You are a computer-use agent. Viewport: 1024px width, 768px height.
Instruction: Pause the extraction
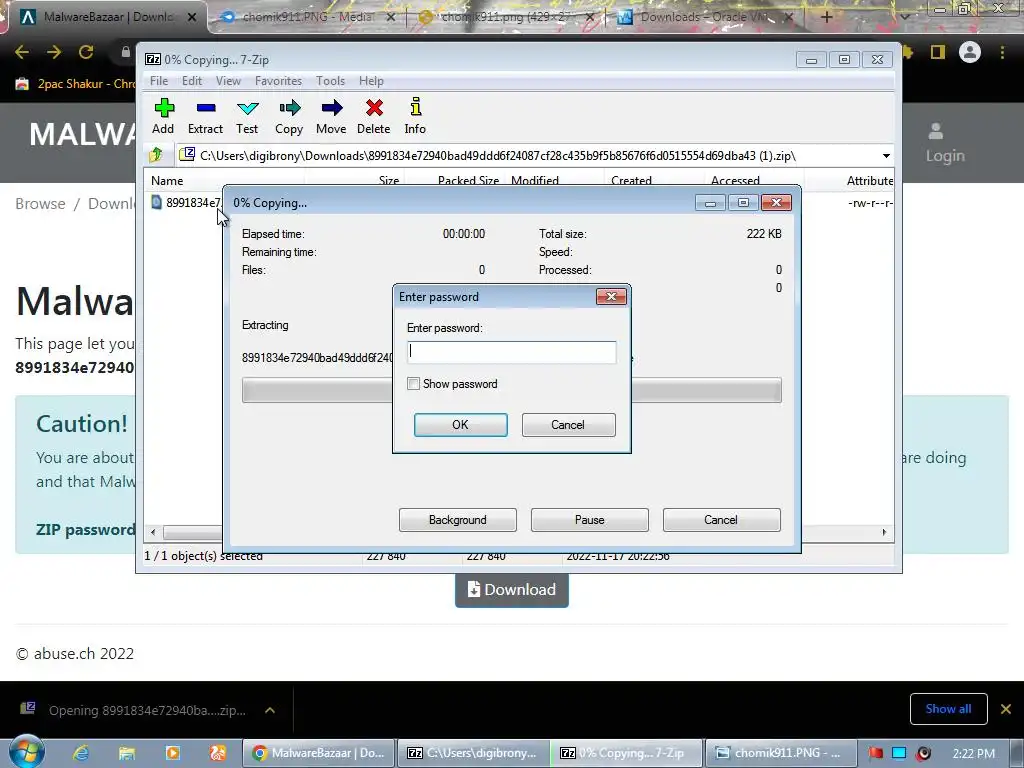(x=590, y=520)
